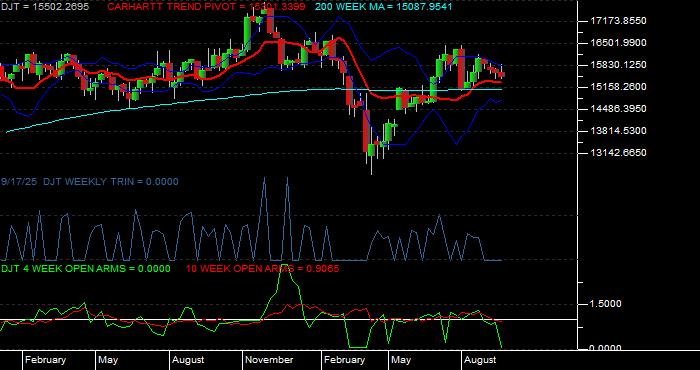The image size is (700, 370).
Task: Click the November timeline marker
Action: click(x=269, y=360)
